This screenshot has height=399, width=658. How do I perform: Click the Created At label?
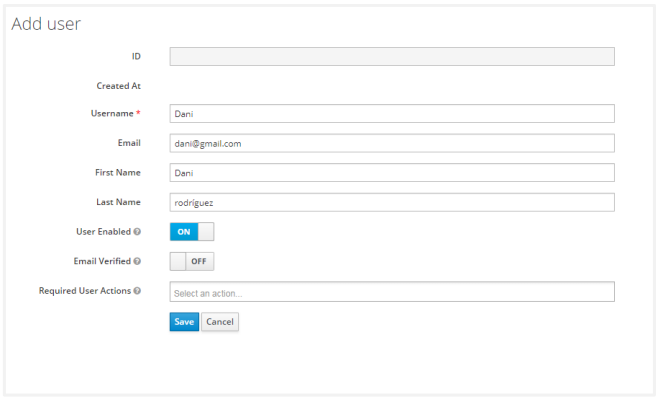119,86
